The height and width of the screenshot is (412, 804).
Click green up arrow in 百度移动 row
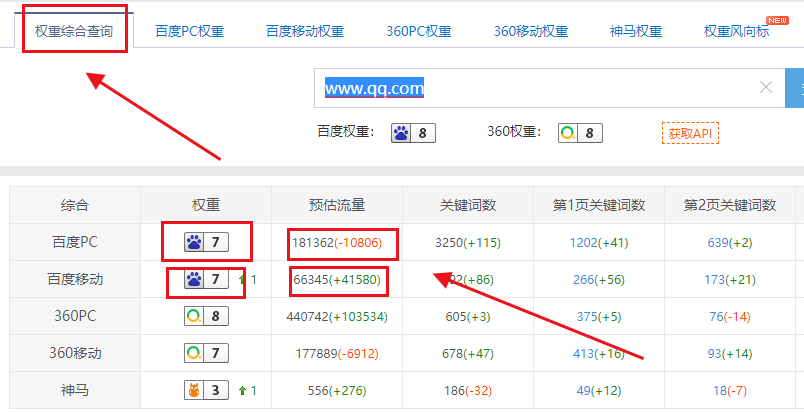[x=243, y=280]
